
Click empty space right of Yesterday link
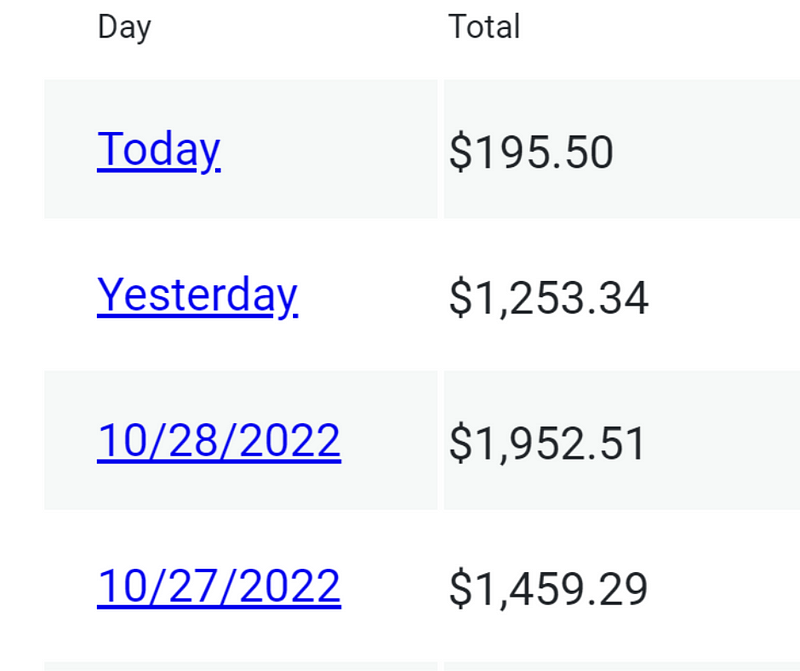click(367, 294)
